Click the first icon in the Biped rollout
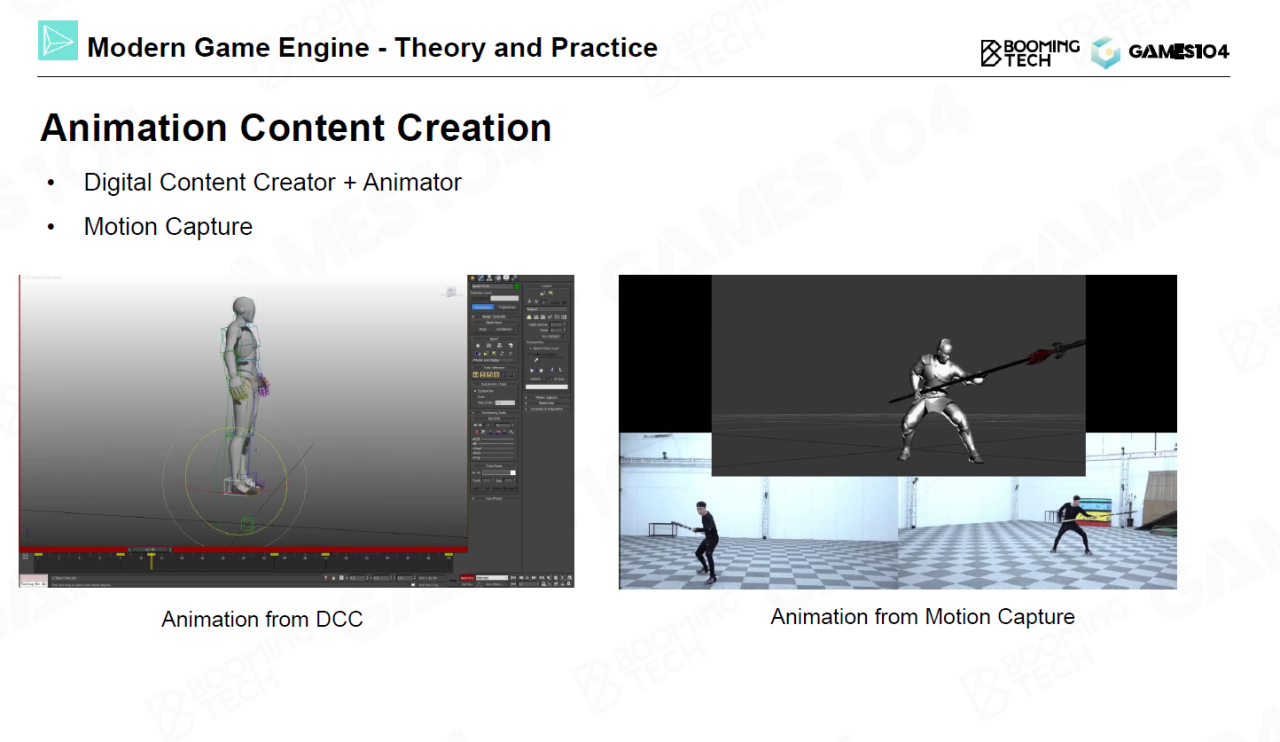The width and height of the screenshot is (1280, 742). 476,345
